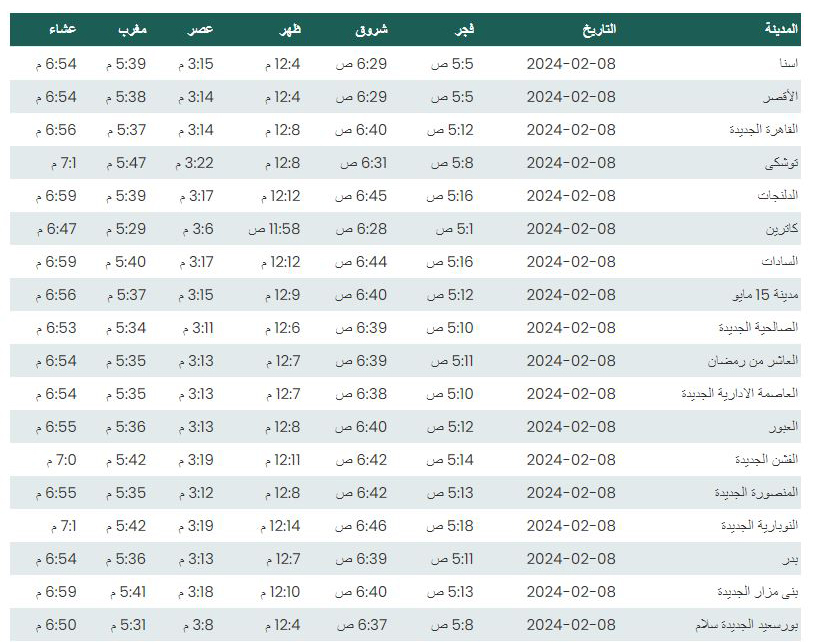Select the العبور city cell
This screenshot has height=644, width=814.
pyautogui.click(x=783, y=427)
